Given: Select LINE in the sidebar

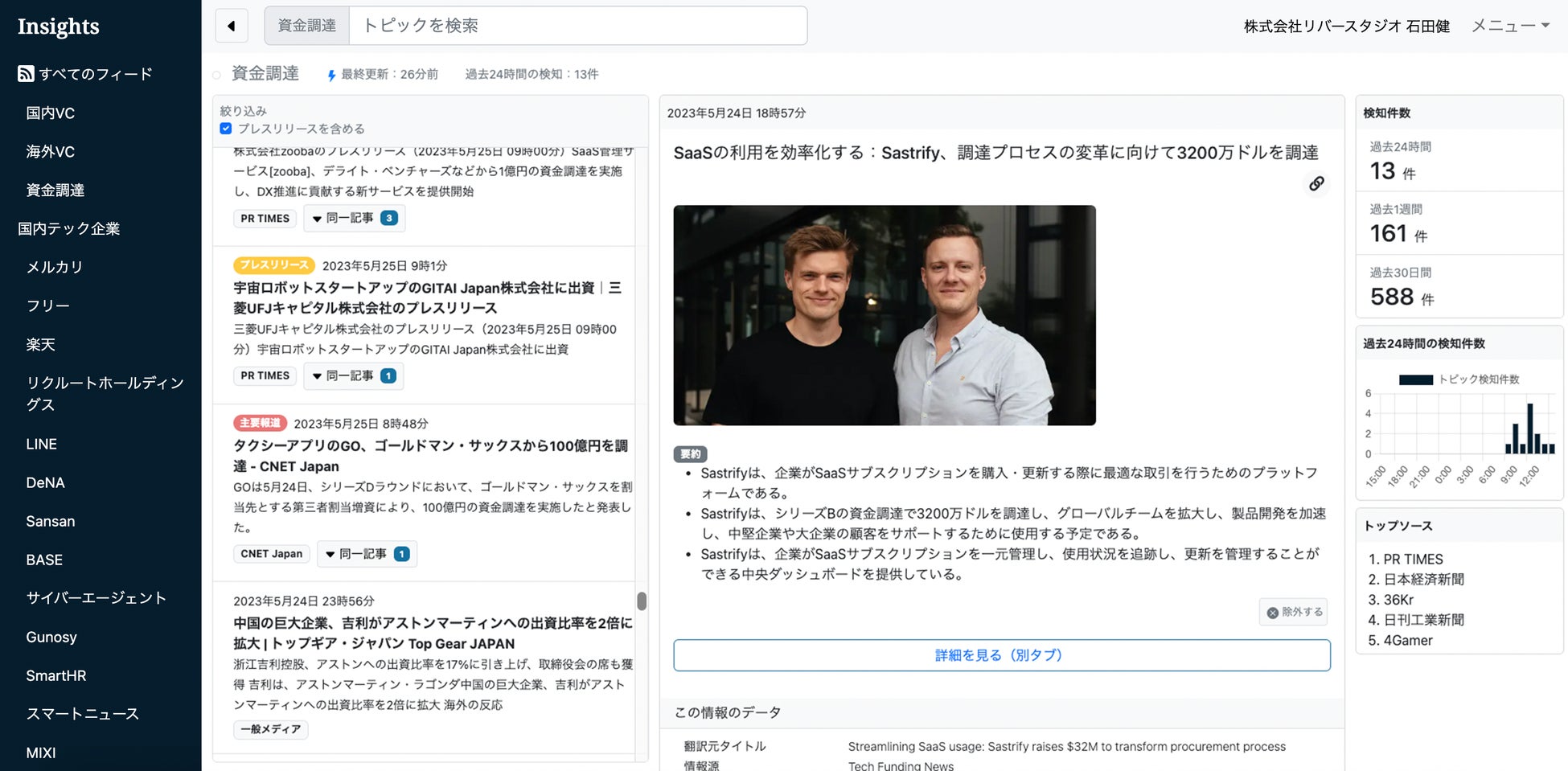Looking at the screenshot, I should coord(41,445).
